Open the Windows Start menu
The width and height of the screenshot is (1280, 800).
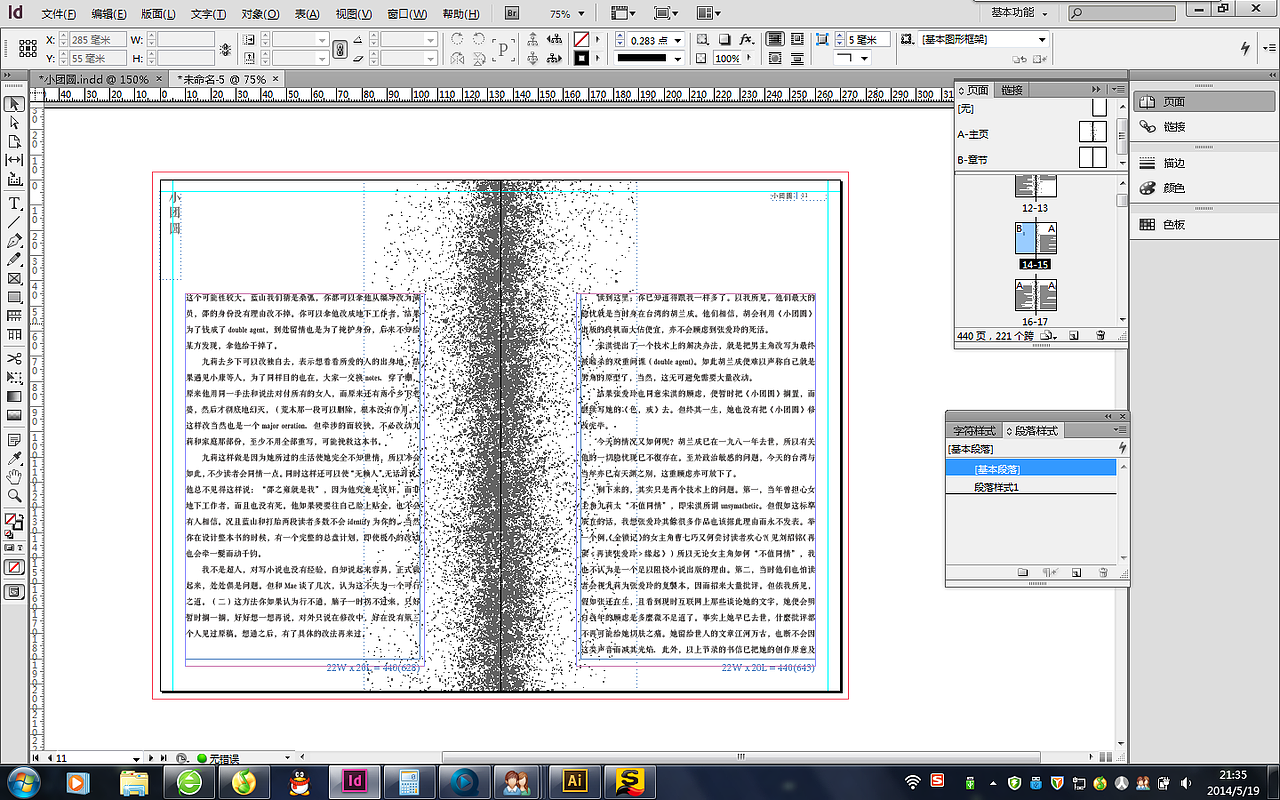(x=22, y=780)
